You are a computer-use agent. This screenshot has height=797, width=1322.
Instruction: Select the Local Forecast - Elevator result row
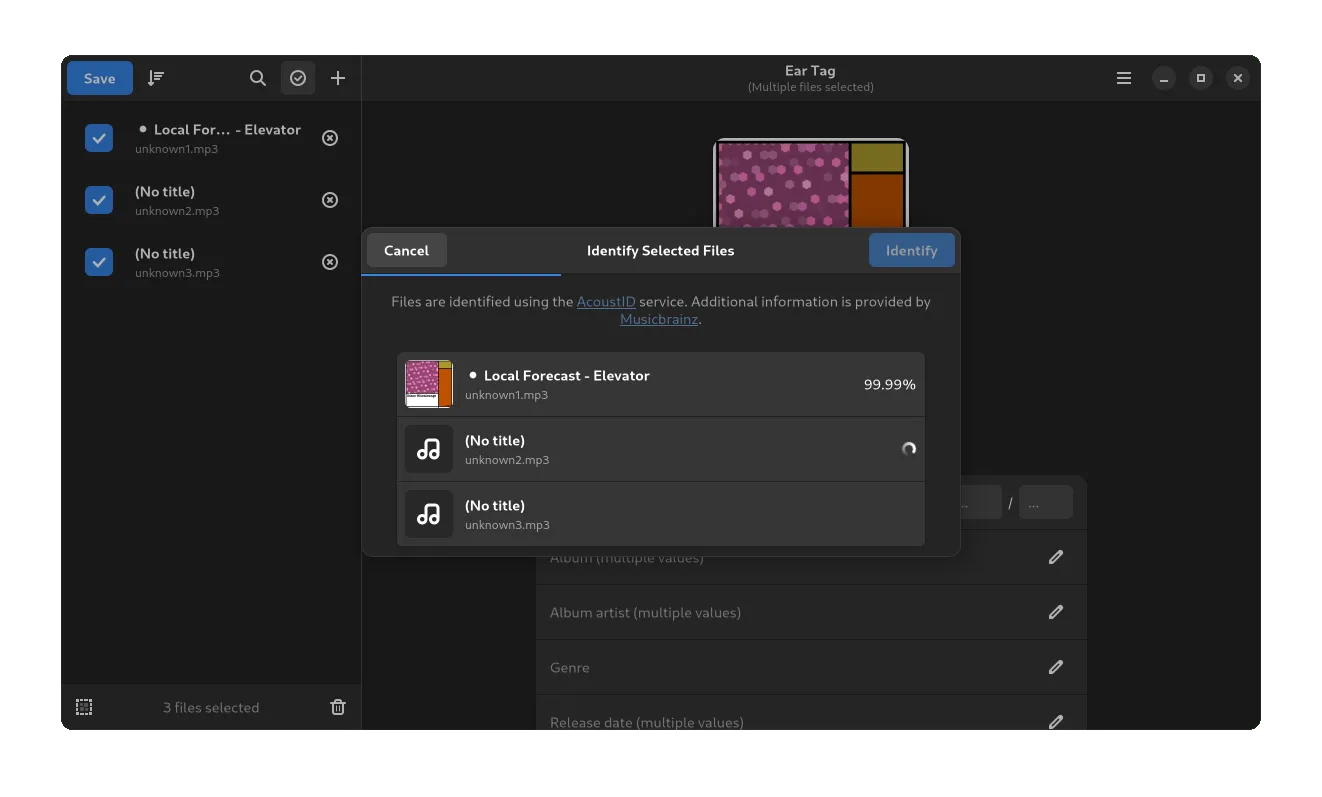point(660,384)
